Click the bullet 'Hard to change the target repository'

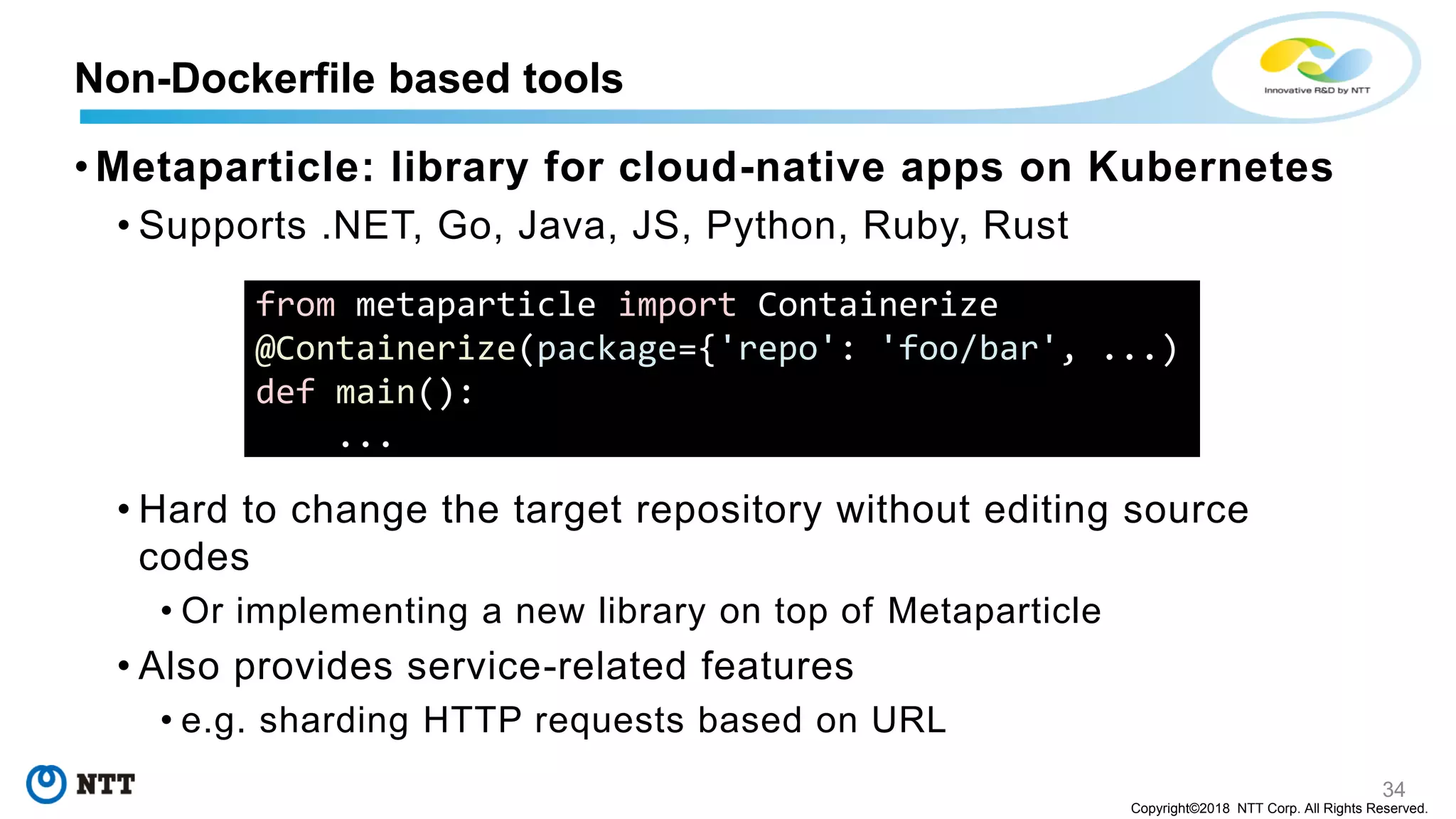click(693, 533)
